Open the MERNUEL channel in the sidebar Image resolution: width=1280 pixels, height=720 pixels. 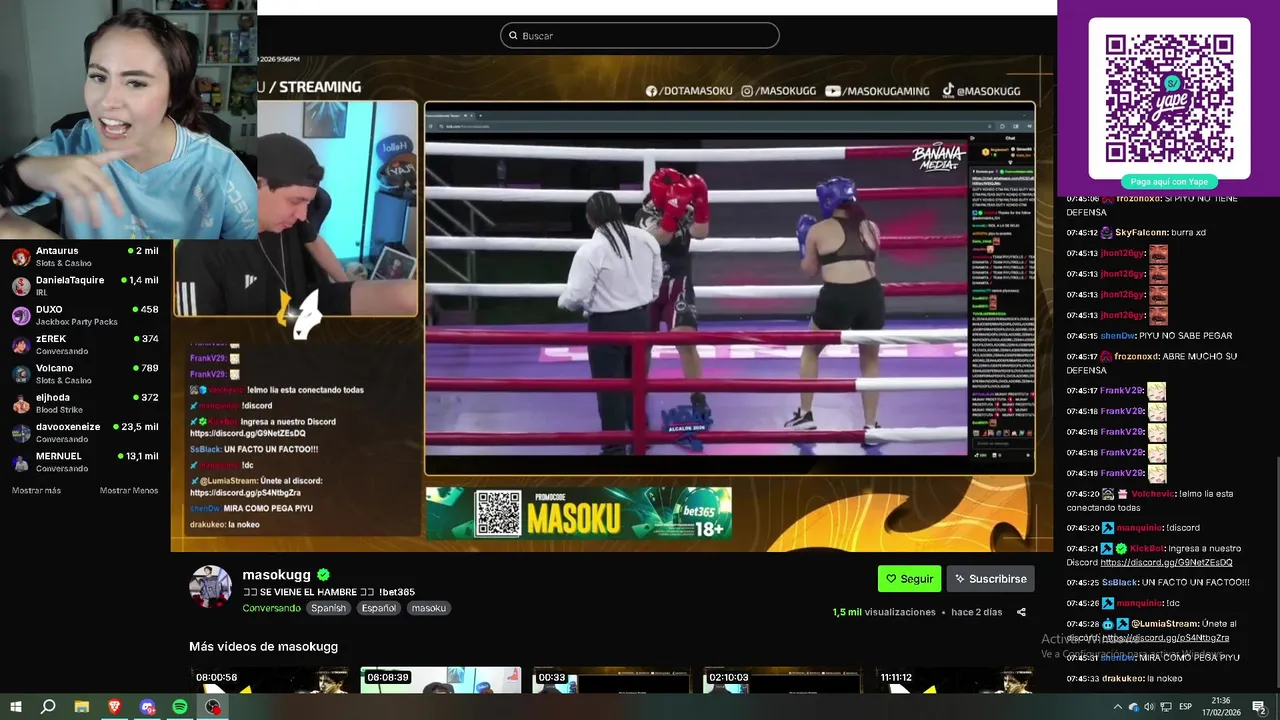coord(85,462)
